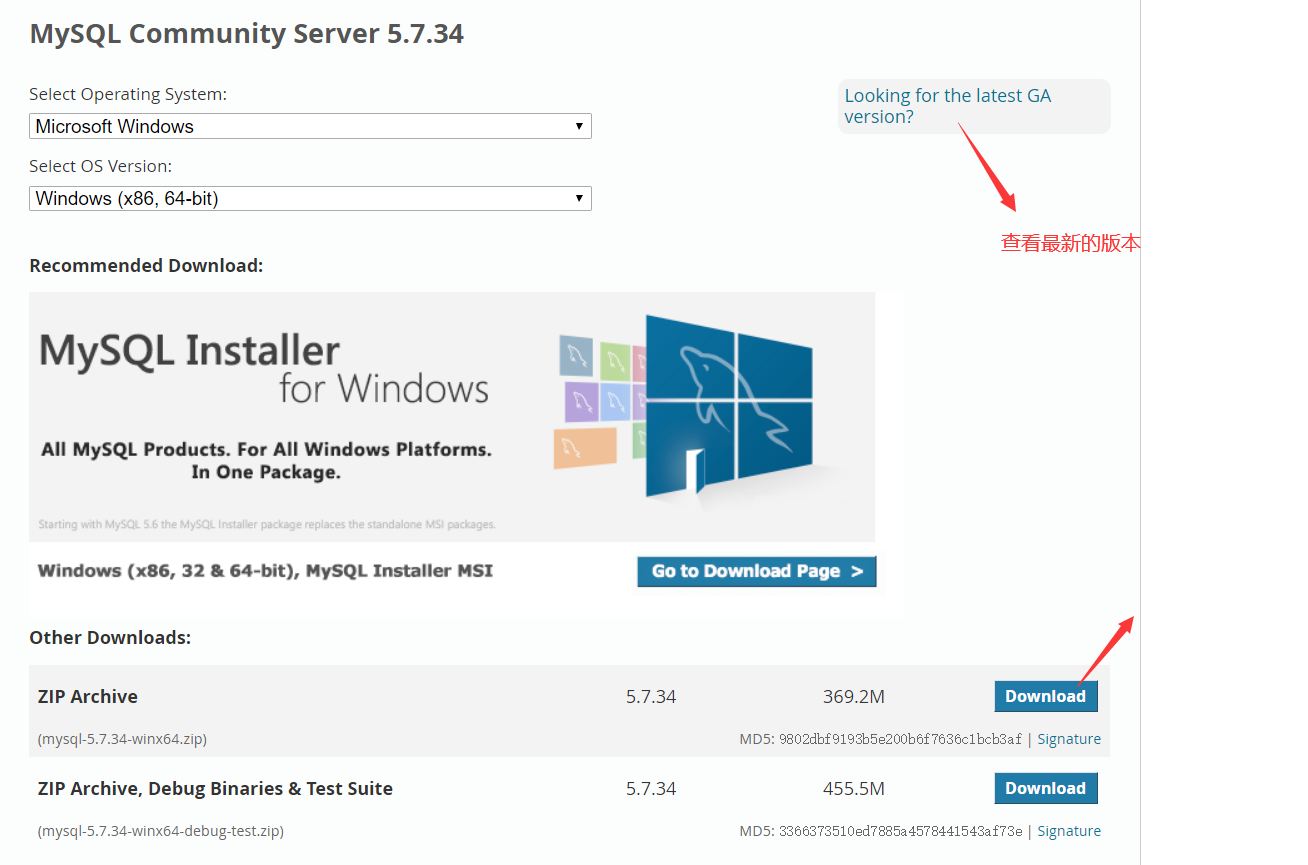Screen dimensions: 1308x865
Task: Click the filename (mysql-5.7.34-winx64-debug-test.zip)
Action: tap(160, 832)
